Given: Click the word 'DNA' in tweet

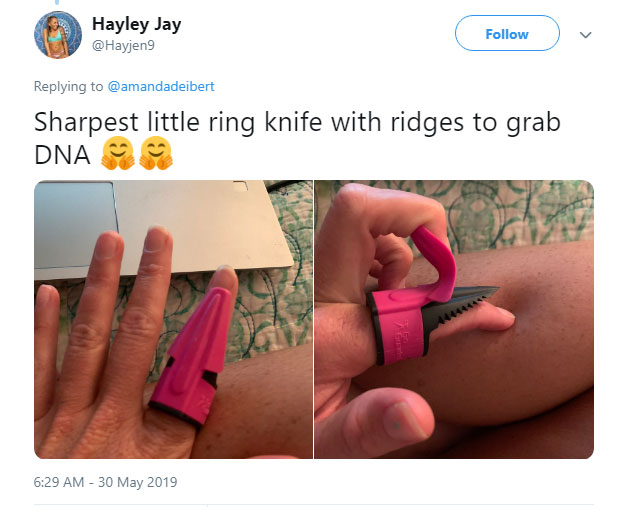Looking at the screenshot, I should (62, 155).
